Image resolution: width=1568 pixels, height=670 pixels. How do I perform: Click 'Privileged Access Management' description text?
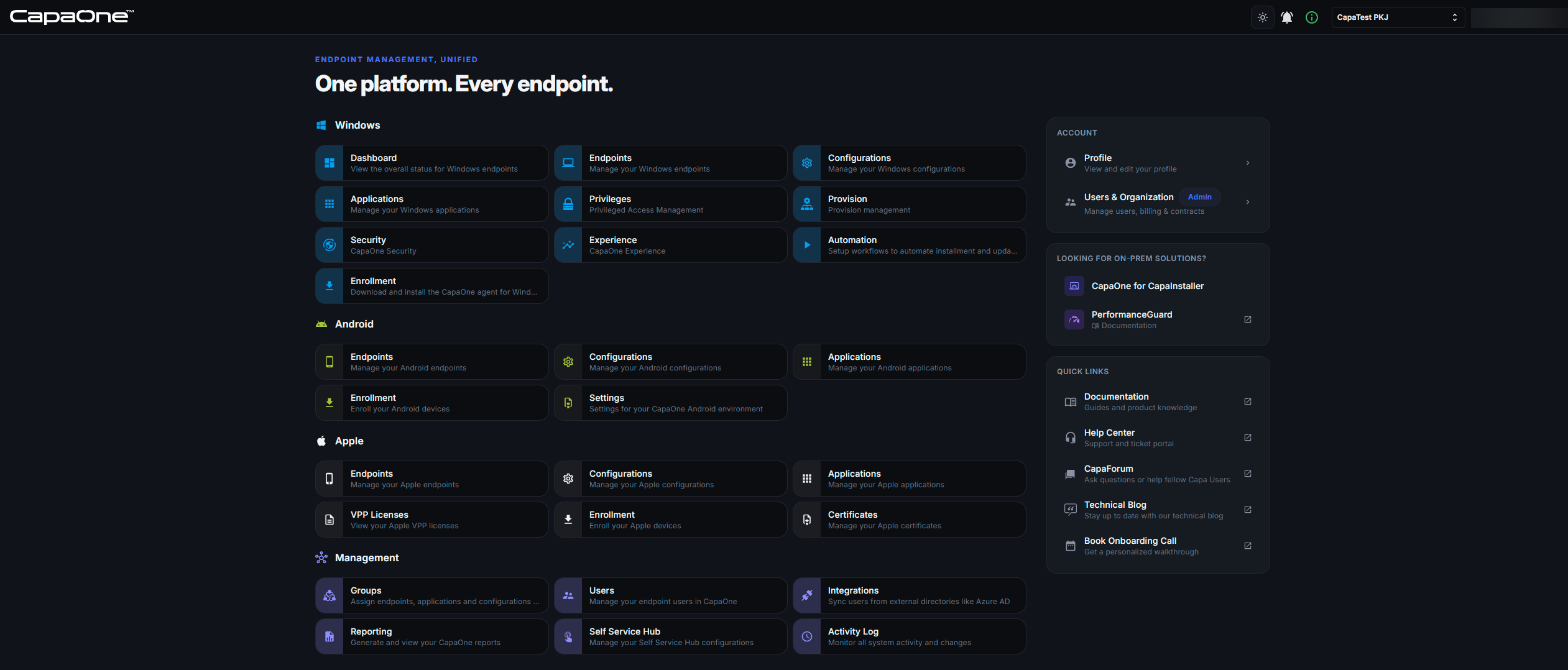[x=646, y=210]
